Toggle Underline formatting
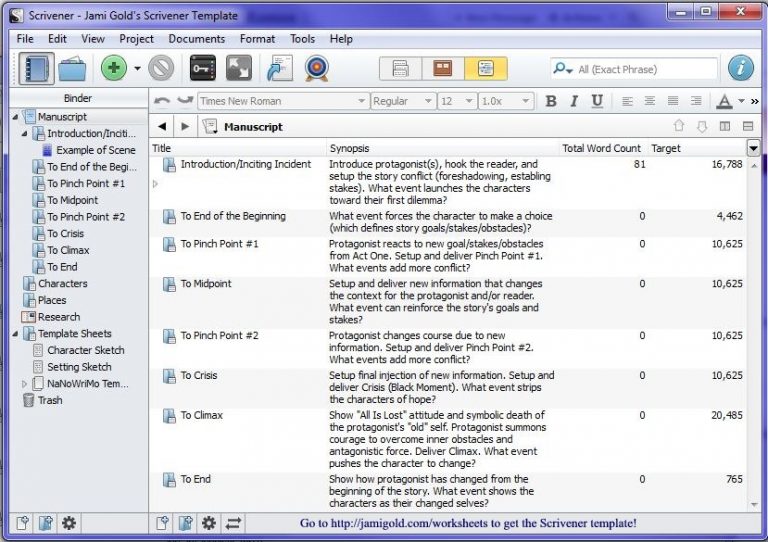 597,101
